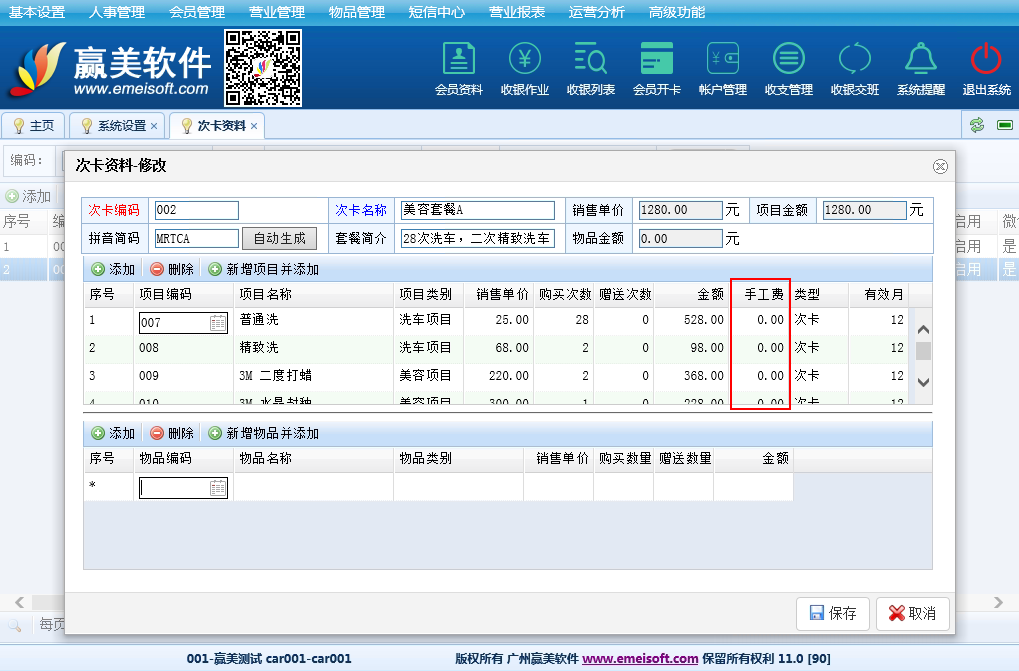Open the www.emeisoft.com footer link
This screenshot has width=1019, height=671.
(640, 659)
